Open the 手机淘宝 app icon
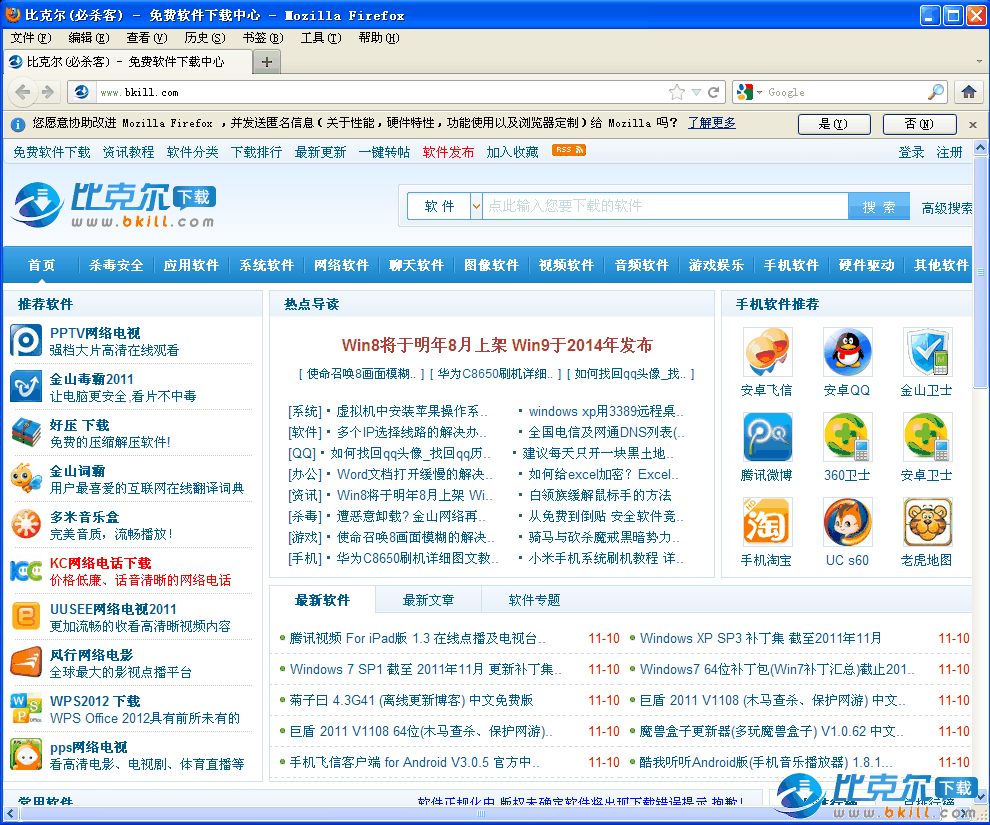Viewport: 990px width, 825px height. (x=767, y=523)
